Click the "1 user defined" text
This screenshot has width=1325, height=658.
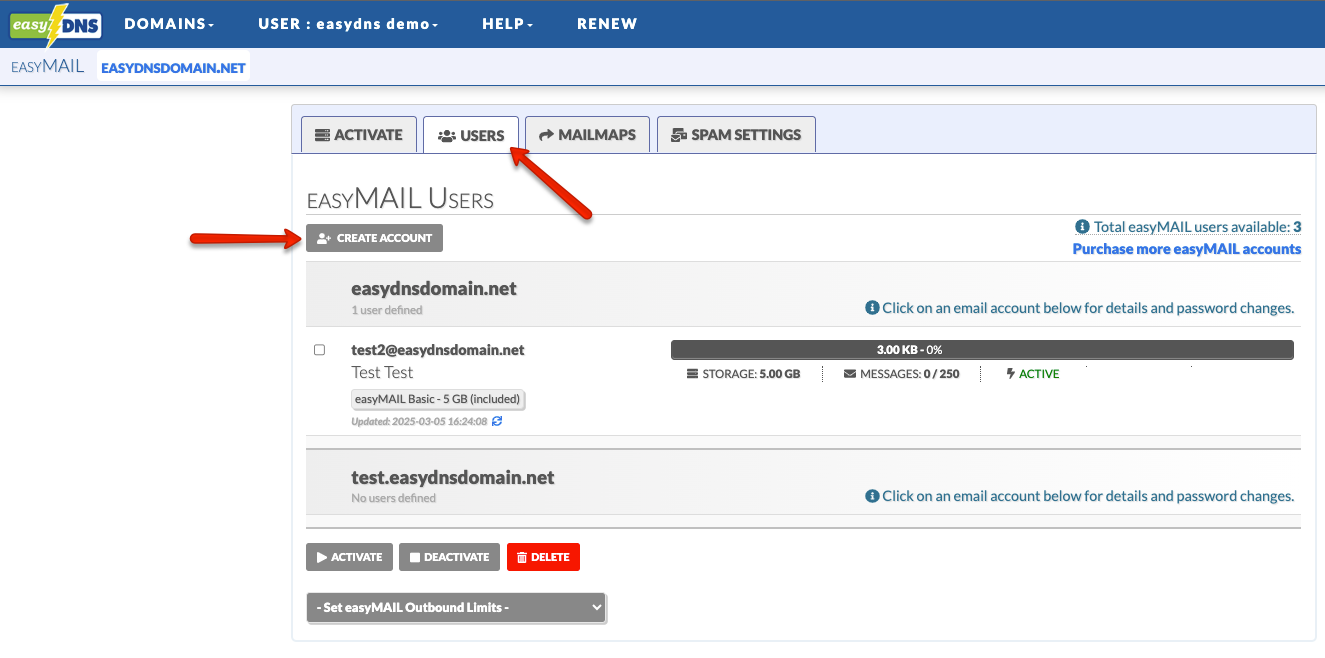pyautogui.click(x=387, y=310)
